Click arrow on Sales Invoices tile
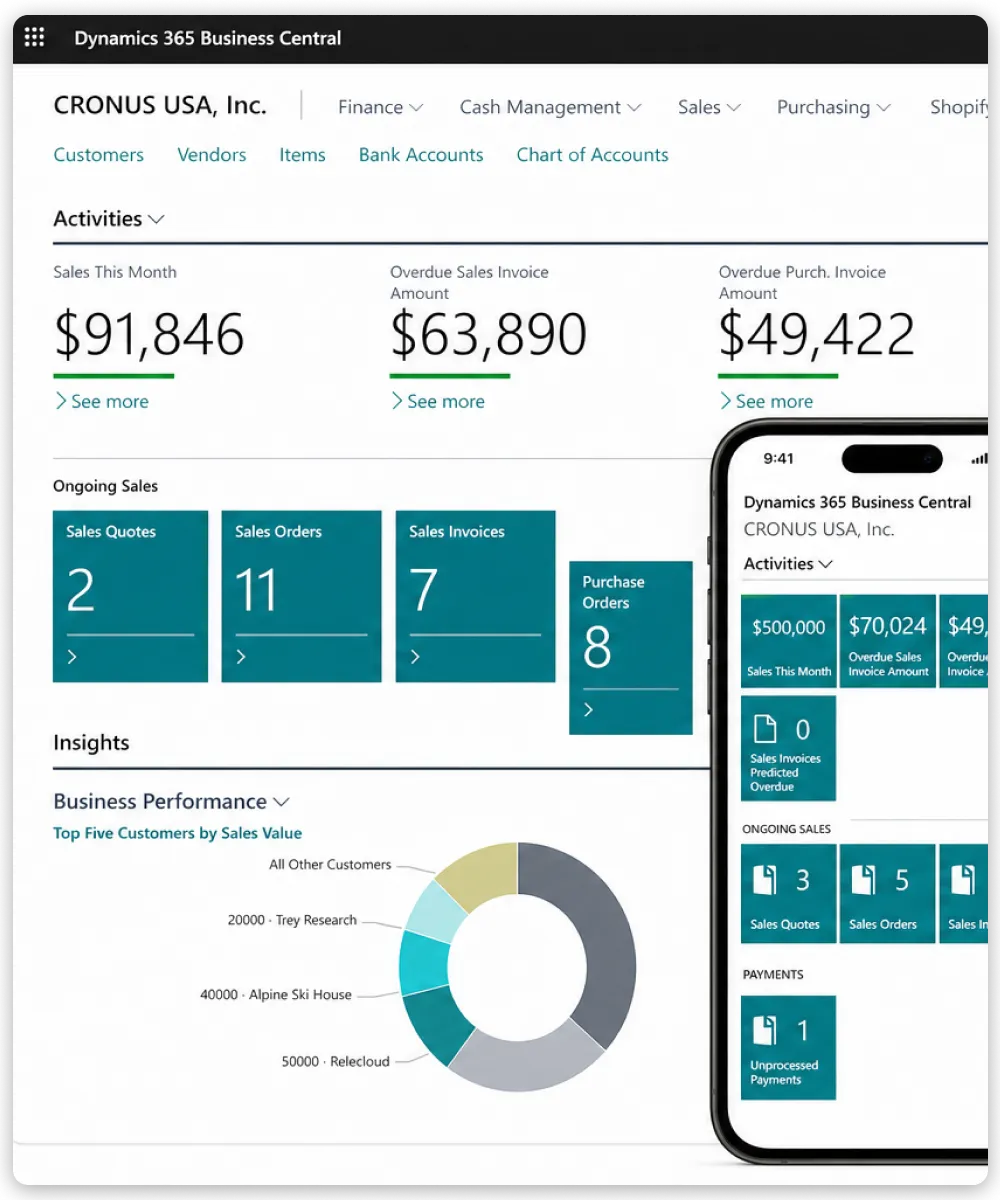This screenshot has height=1200, width=1000. pos(415,657)
